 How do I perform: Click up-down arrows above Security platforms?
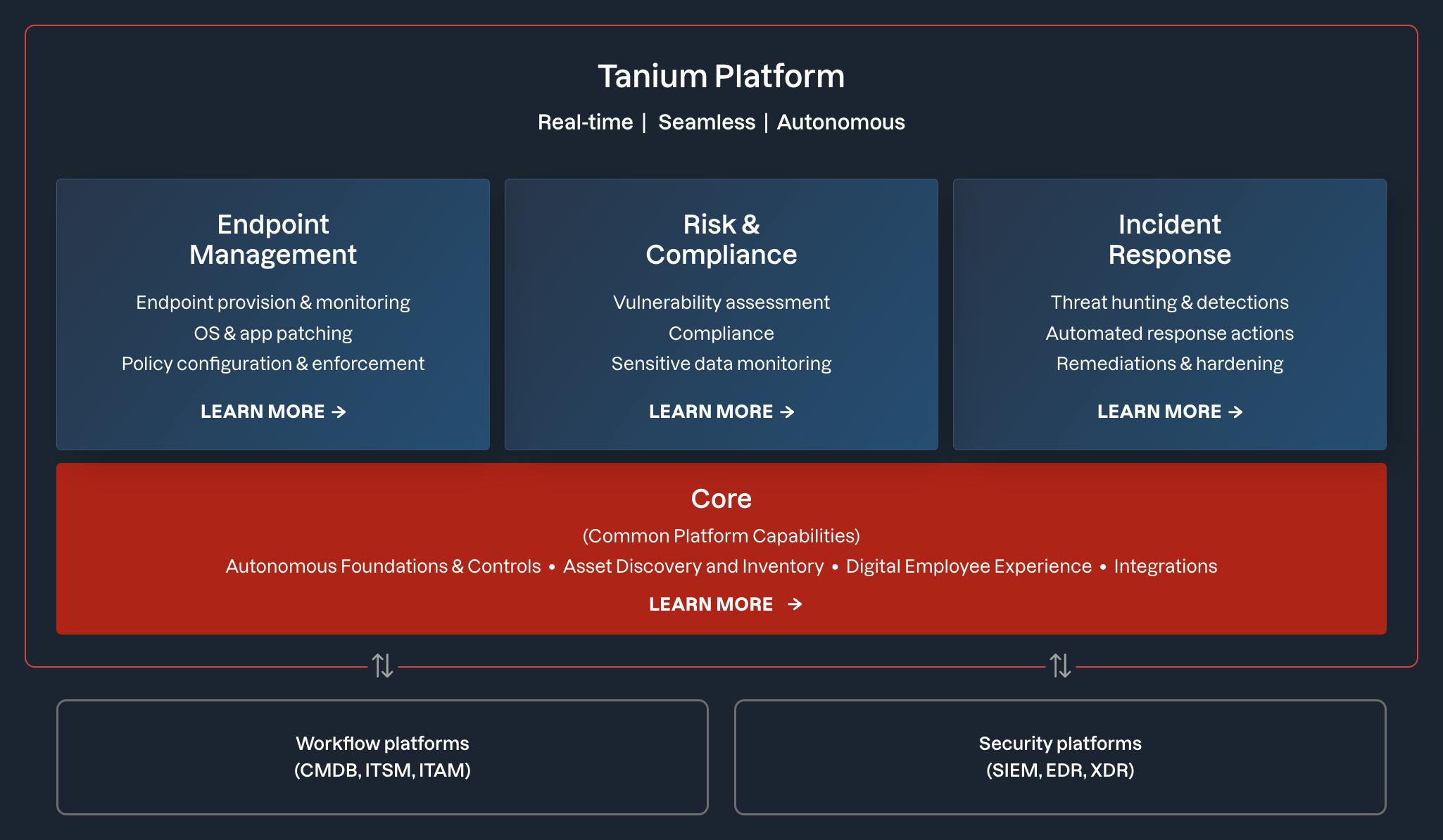coord(1060,665)
